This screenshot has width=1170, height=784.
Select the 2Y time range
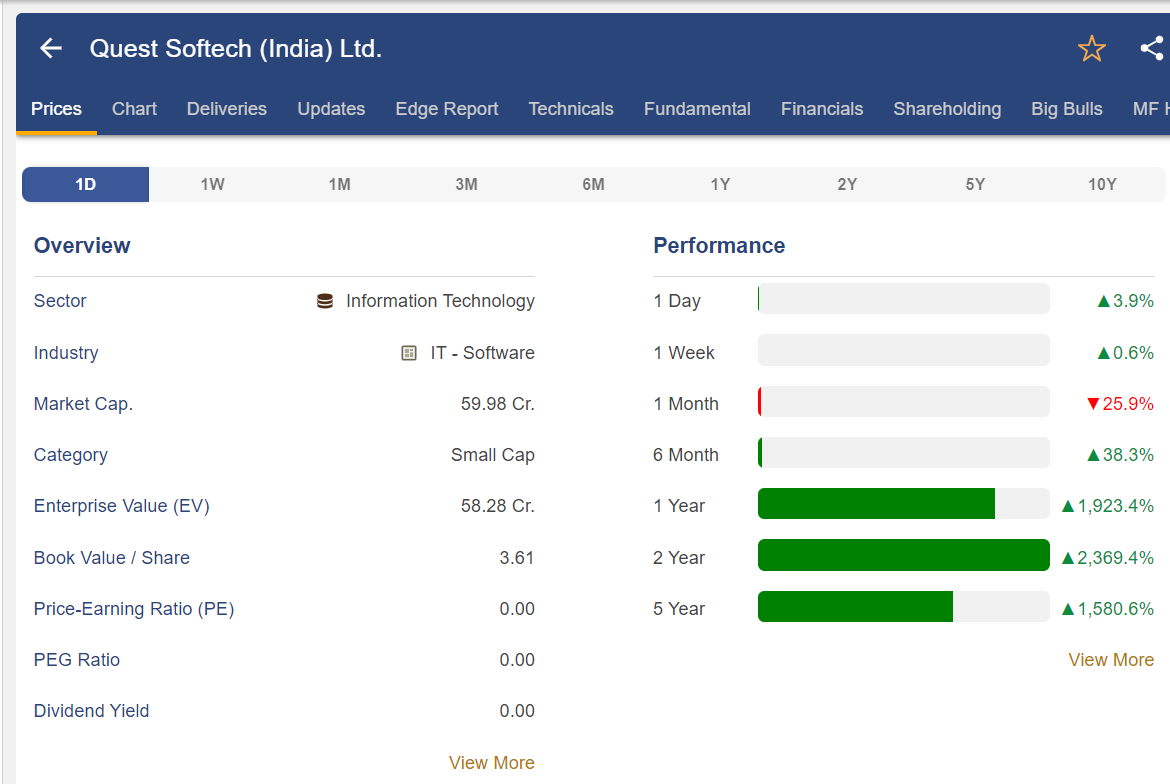(x=847, y=184)
